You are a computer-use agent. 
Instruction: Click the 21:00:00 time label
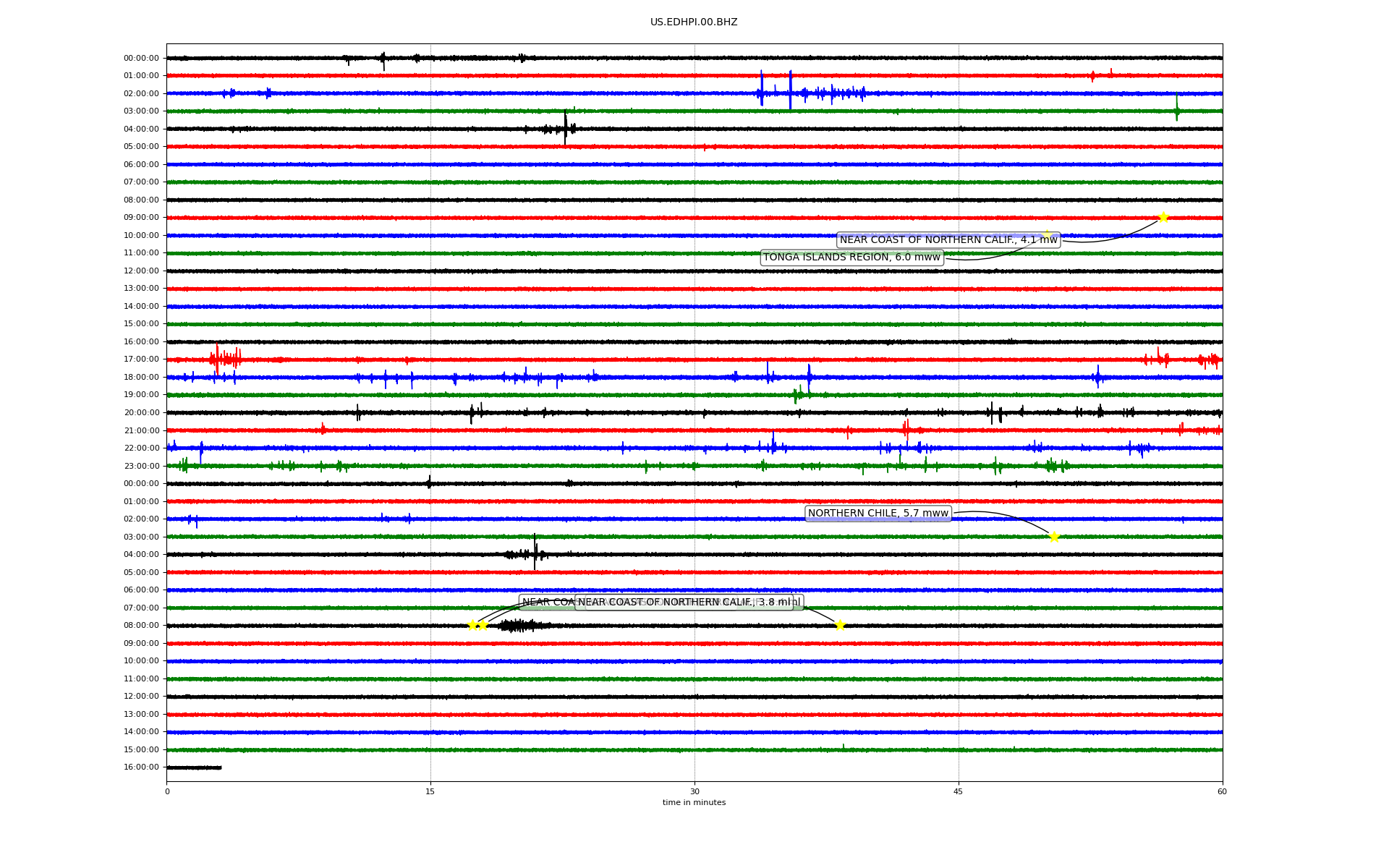pos(141,430)
